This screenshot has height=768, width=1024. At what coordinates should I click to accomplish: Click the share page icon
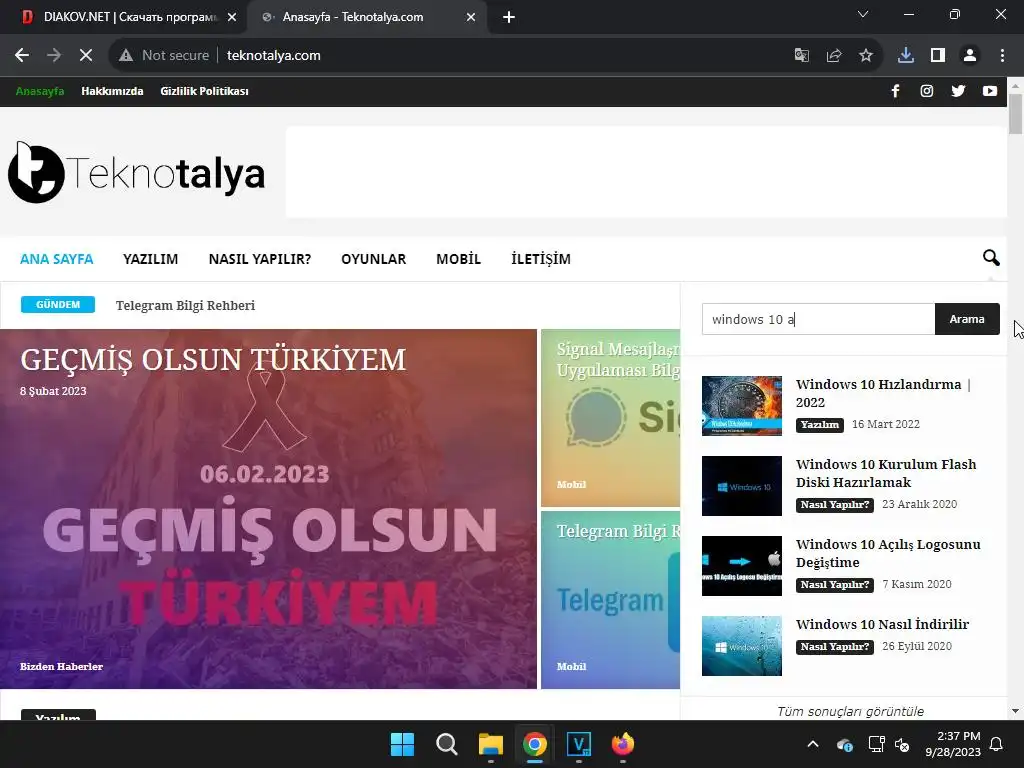click(834, 56)
